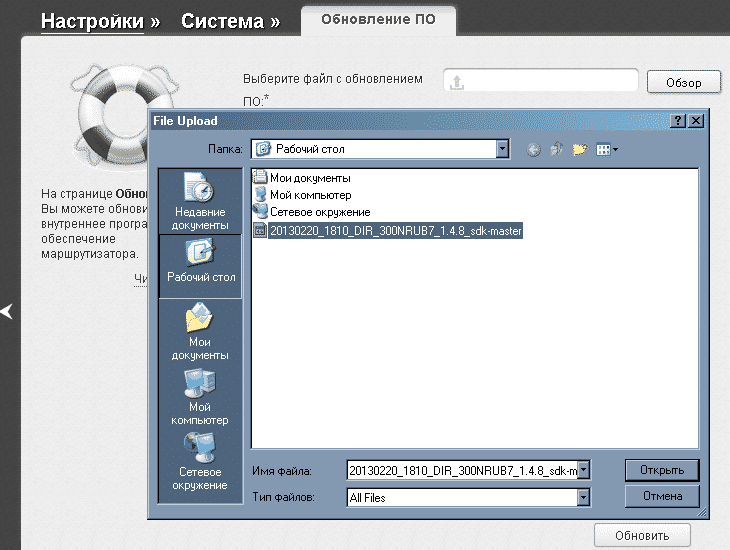Go to Настройки breadcrumb

[92, 21]
